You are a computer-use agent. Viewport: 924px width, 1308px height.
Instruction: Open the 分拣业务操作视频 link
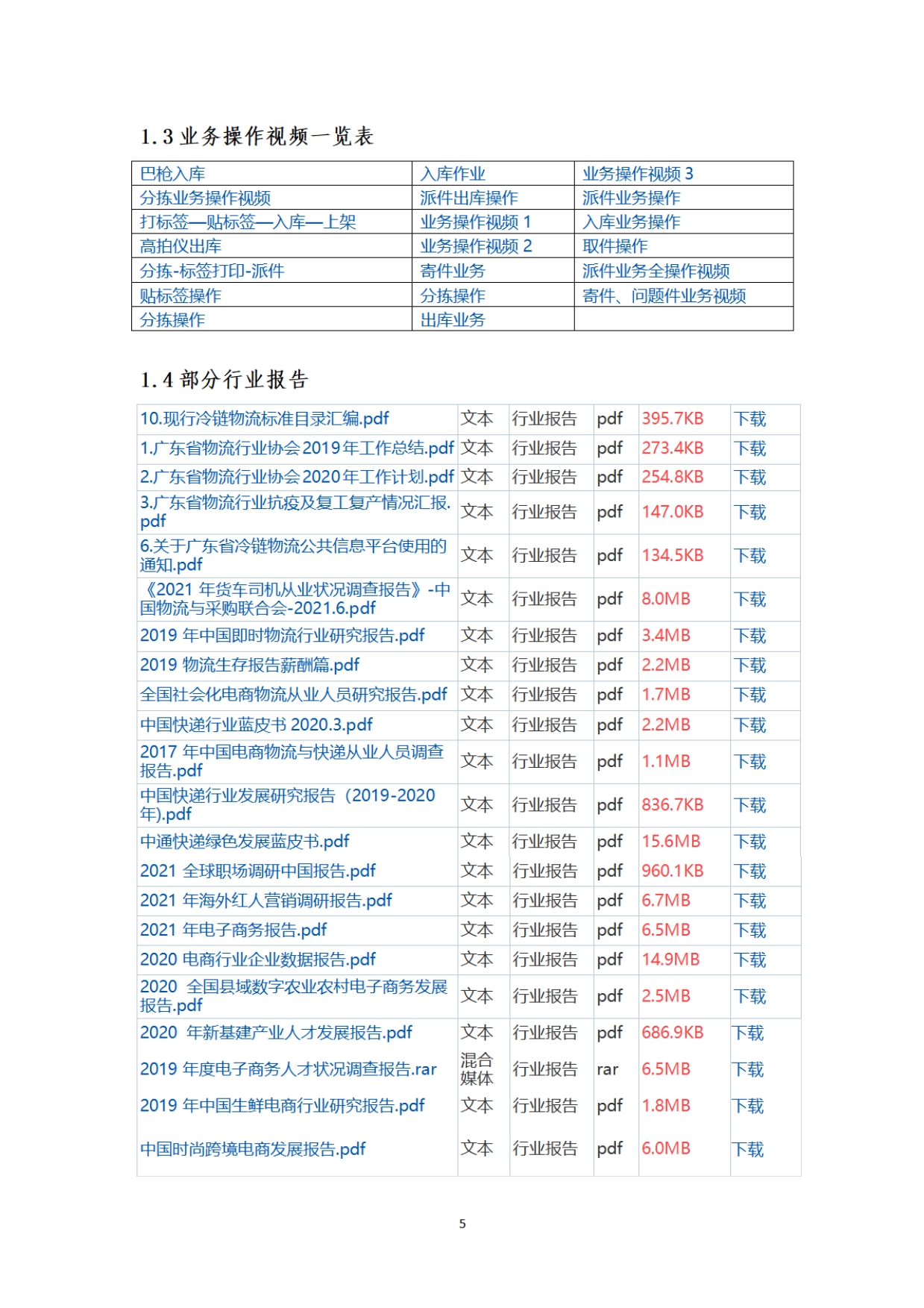(x=205, y=198)
